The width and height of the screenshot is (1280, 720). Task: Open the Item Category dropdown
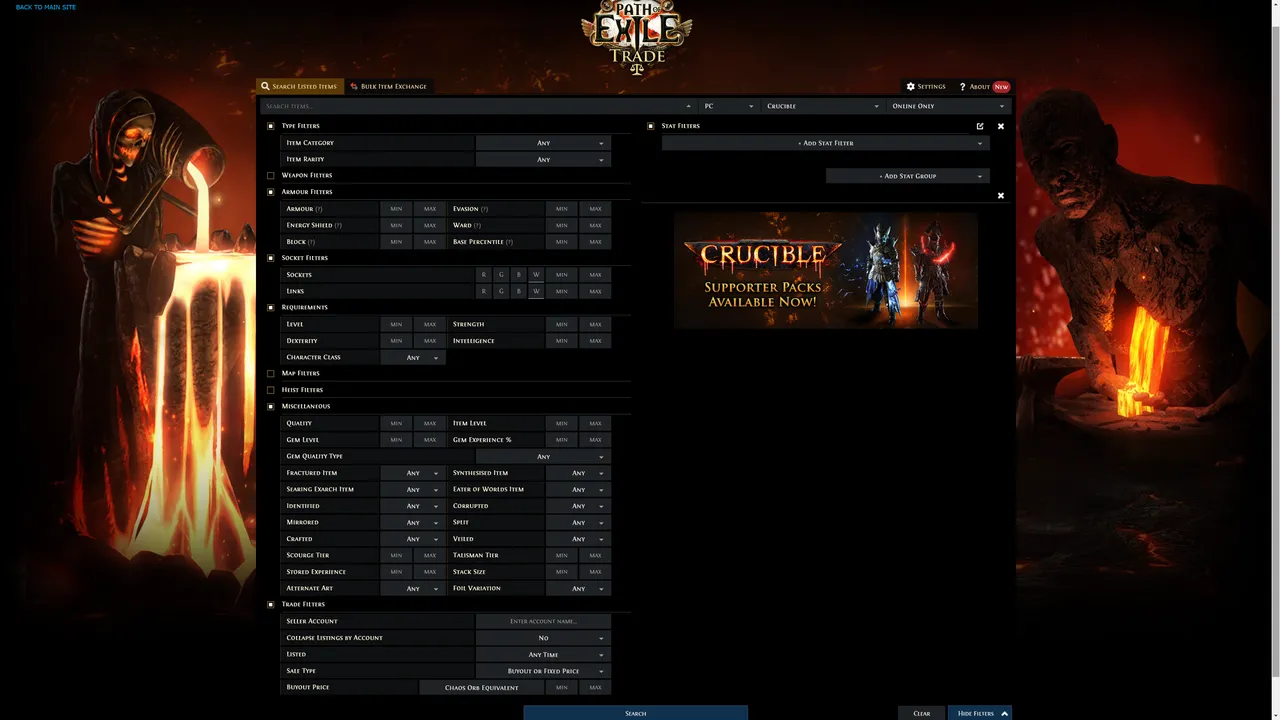pos(543,143)
